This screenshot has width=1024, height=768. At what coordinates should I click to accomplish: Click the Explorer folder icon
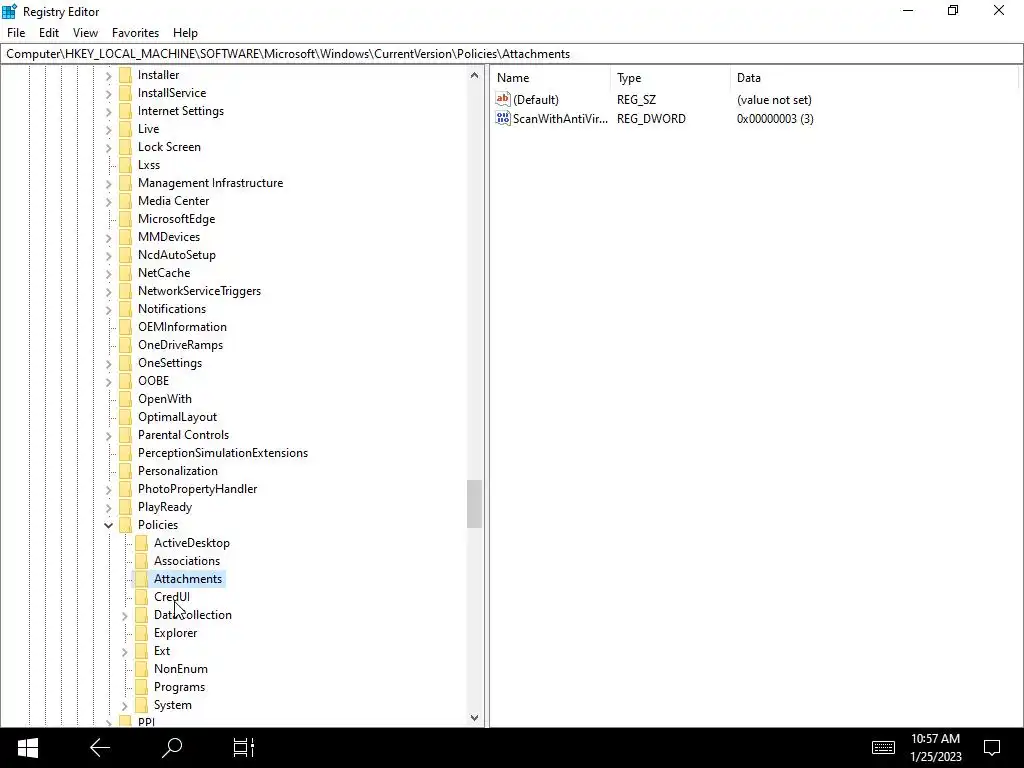[141, 633]
